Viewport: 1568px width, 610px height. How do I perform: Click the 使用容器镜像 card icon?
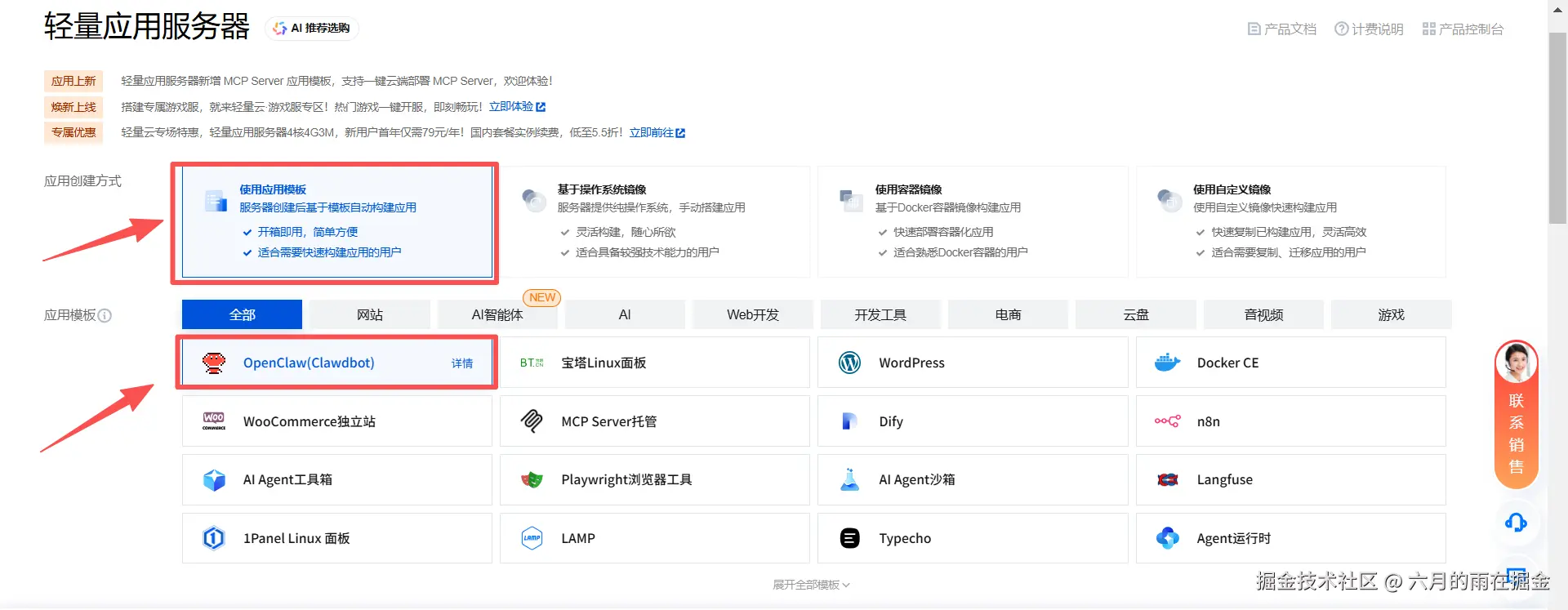pyautogui.click(x=851, y=200)
